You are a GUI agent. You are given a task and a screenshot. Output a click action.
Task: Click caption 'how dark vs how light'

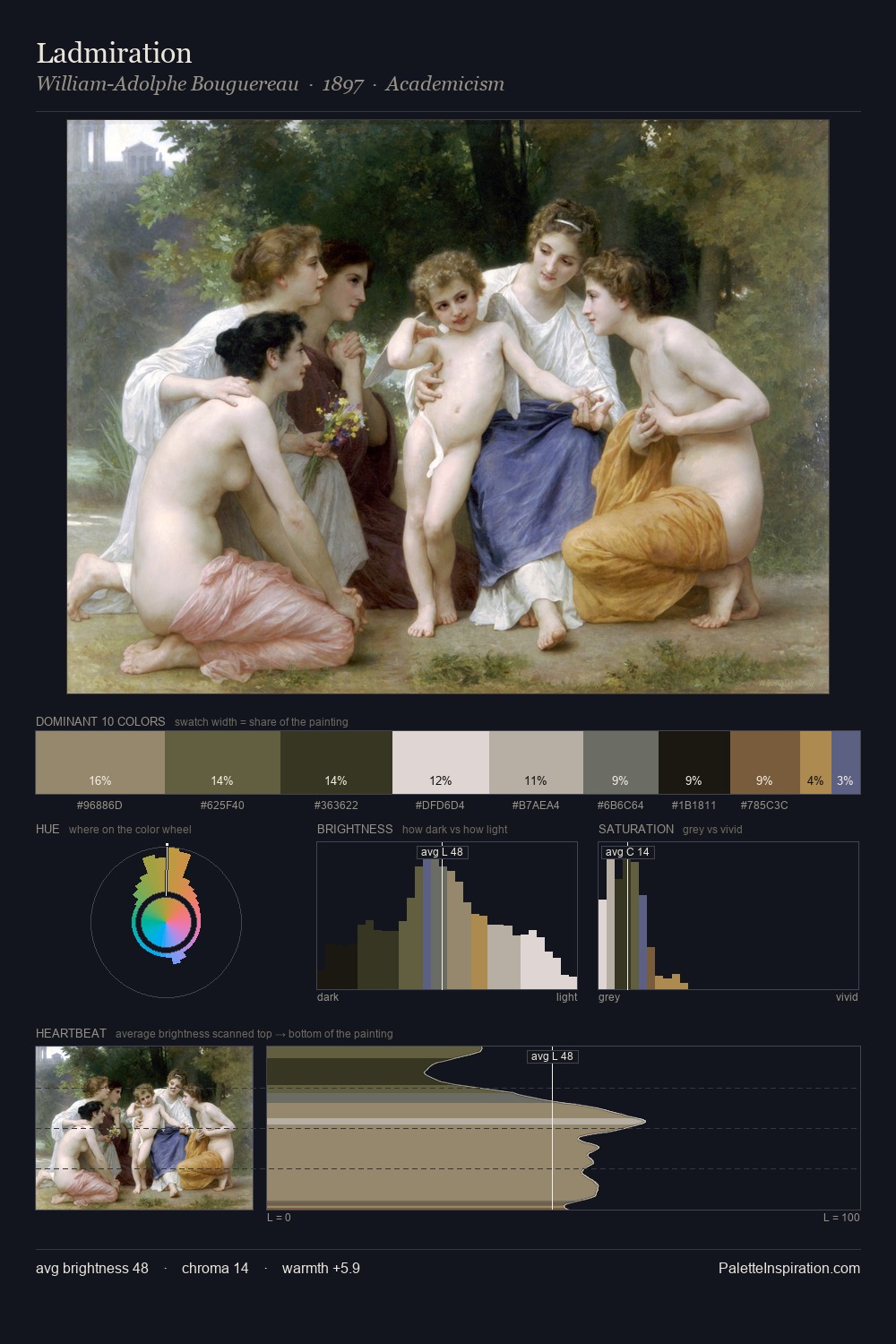click(x=455, y=830)
